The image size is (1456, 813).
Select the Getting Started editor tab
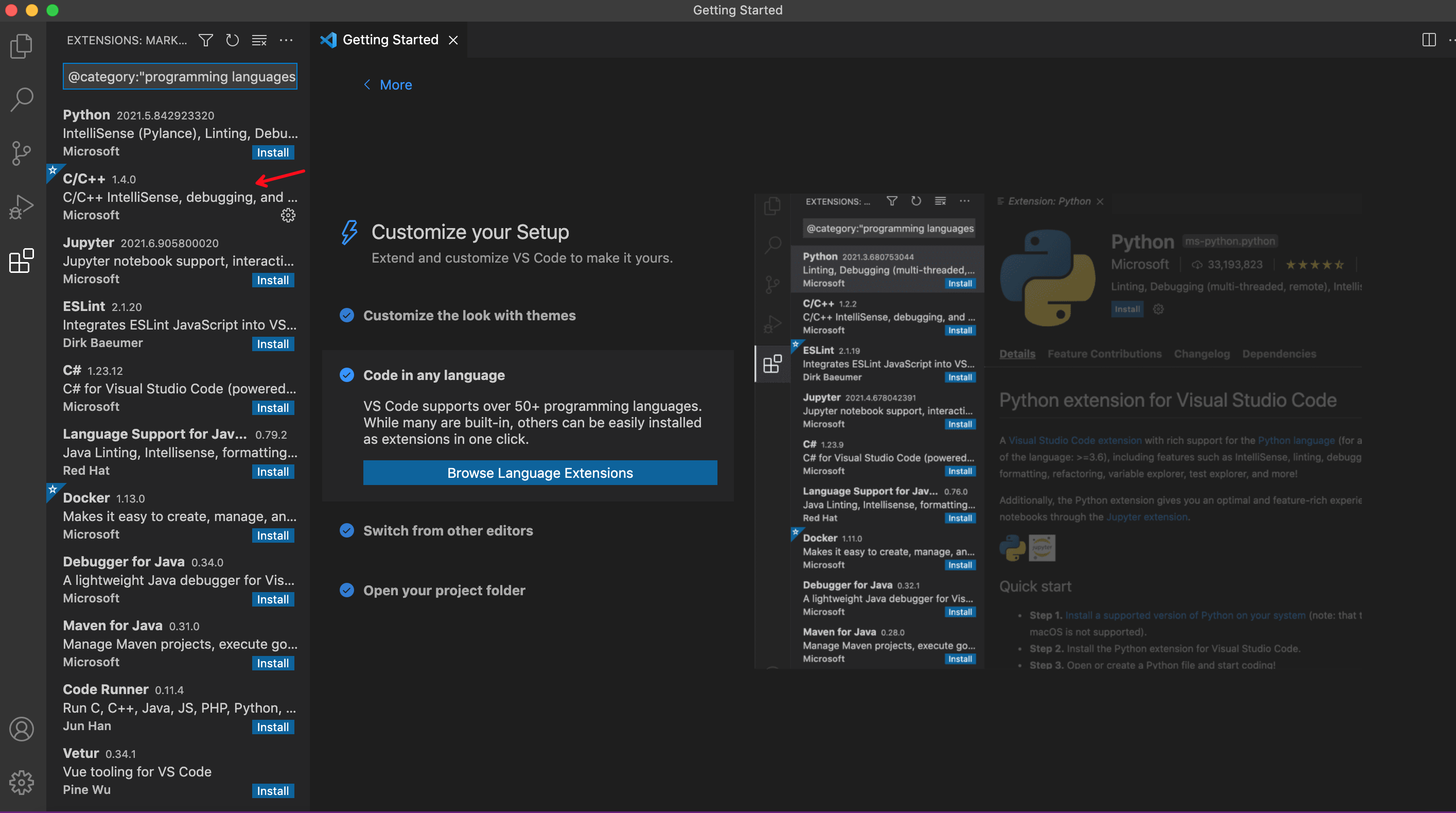[x=389, y=40]
